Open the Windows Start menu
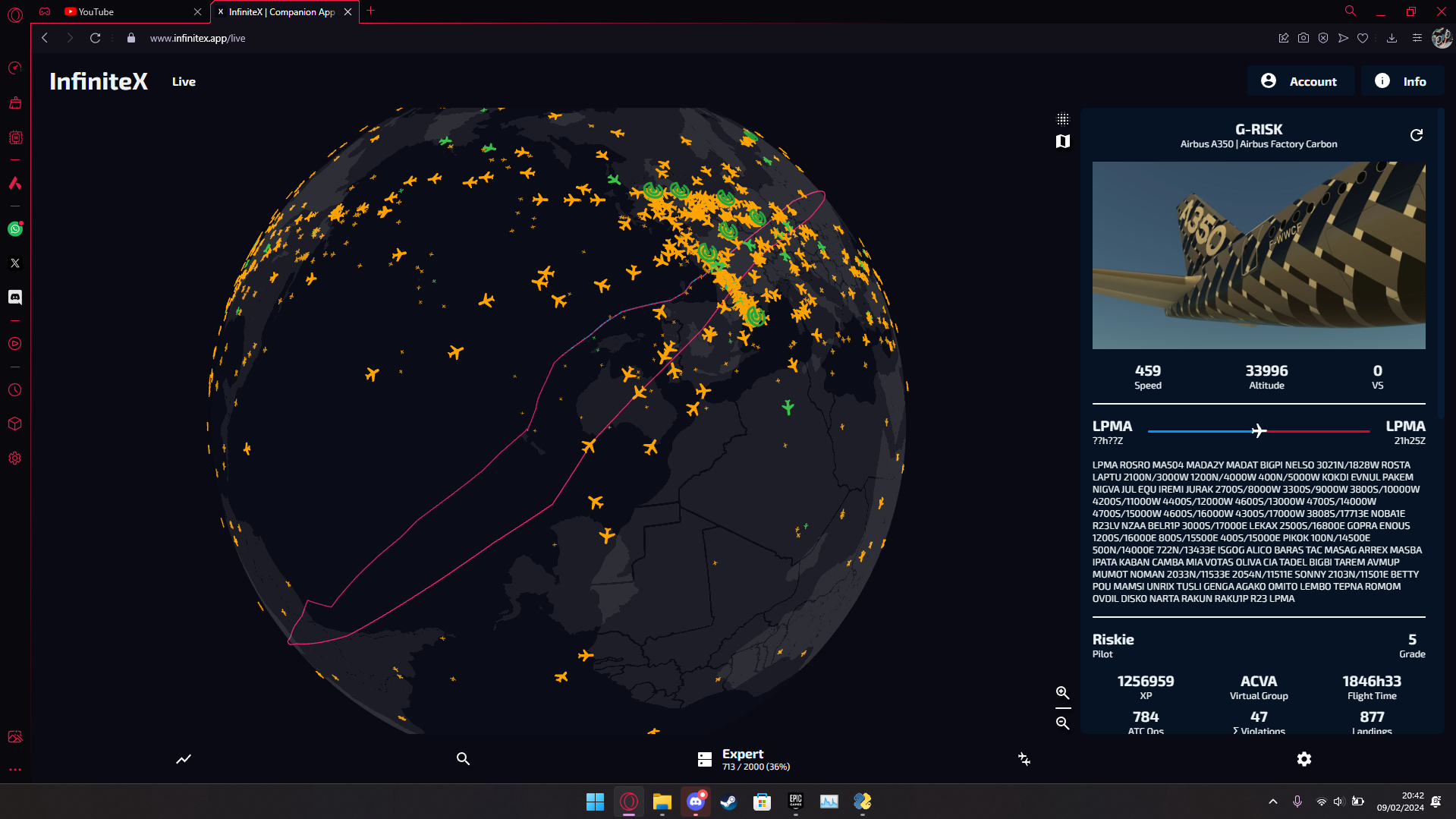 point(596,802)
